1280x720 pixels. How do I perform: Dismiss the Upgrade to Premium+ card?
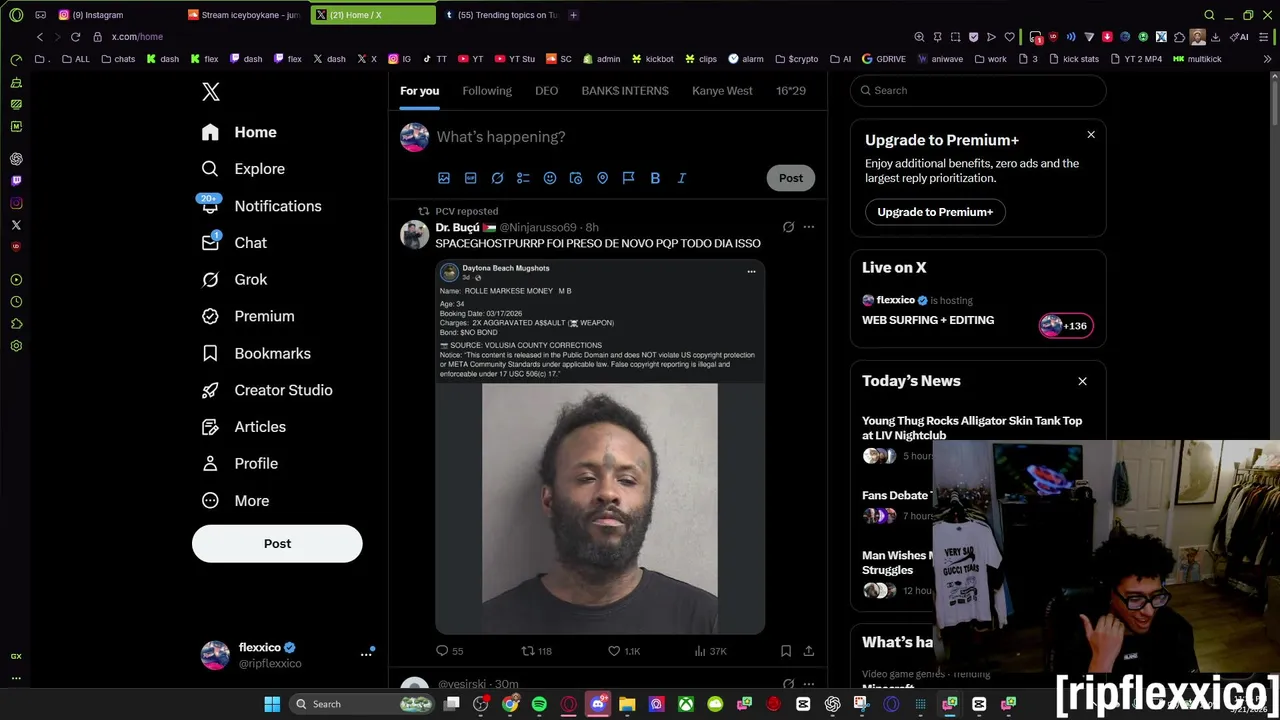point(1091,134)
